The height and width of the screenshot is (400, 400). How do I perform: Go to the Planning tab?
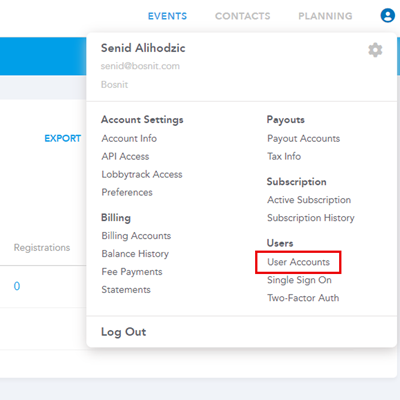[x=325, y=16]
